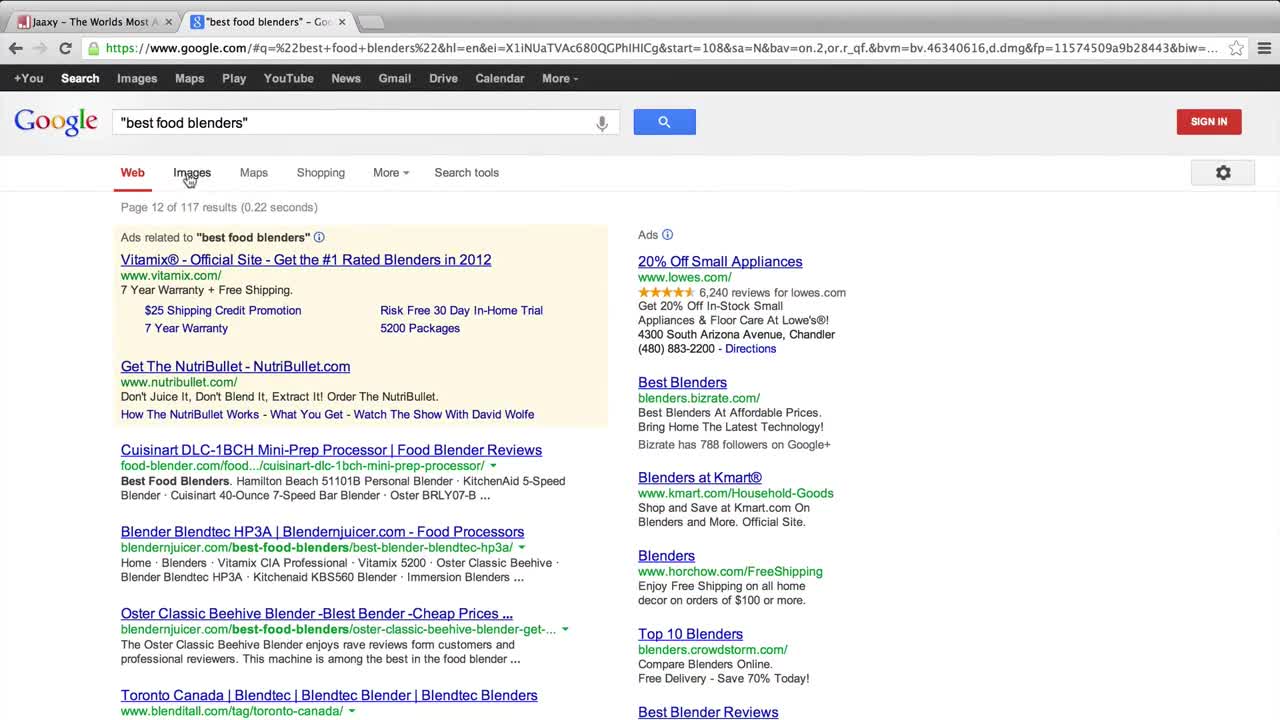Open 5200 Packages sitelink
1280x720 pixels.
pyautogui.click(x=420, y=328)
